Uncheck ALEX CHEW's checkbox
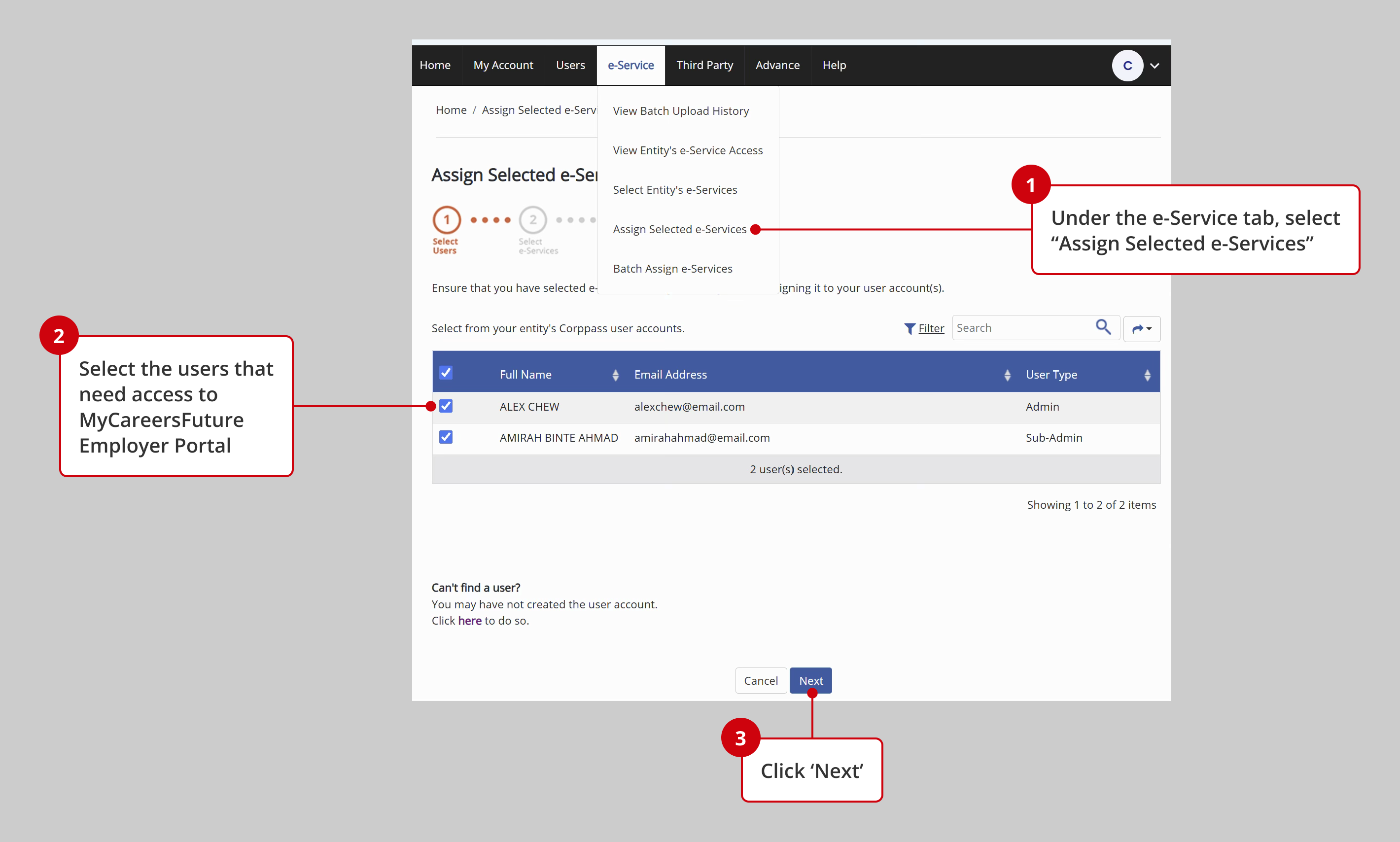The image size is (1400, 842). 446,406
